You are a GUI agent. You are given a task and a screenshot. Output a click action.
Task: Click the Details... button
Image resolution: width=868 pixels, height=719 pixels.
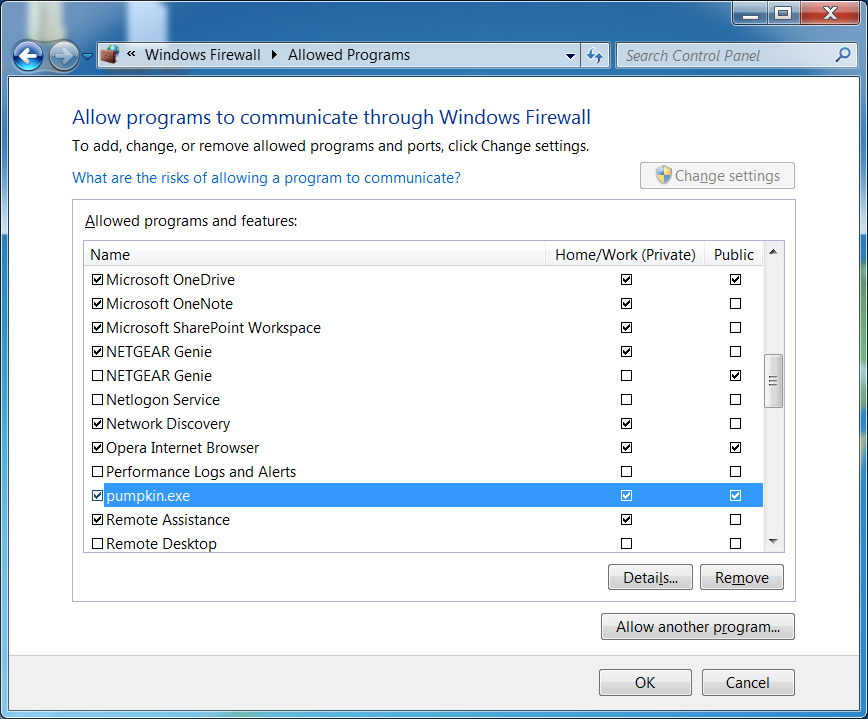coord(650,577)
